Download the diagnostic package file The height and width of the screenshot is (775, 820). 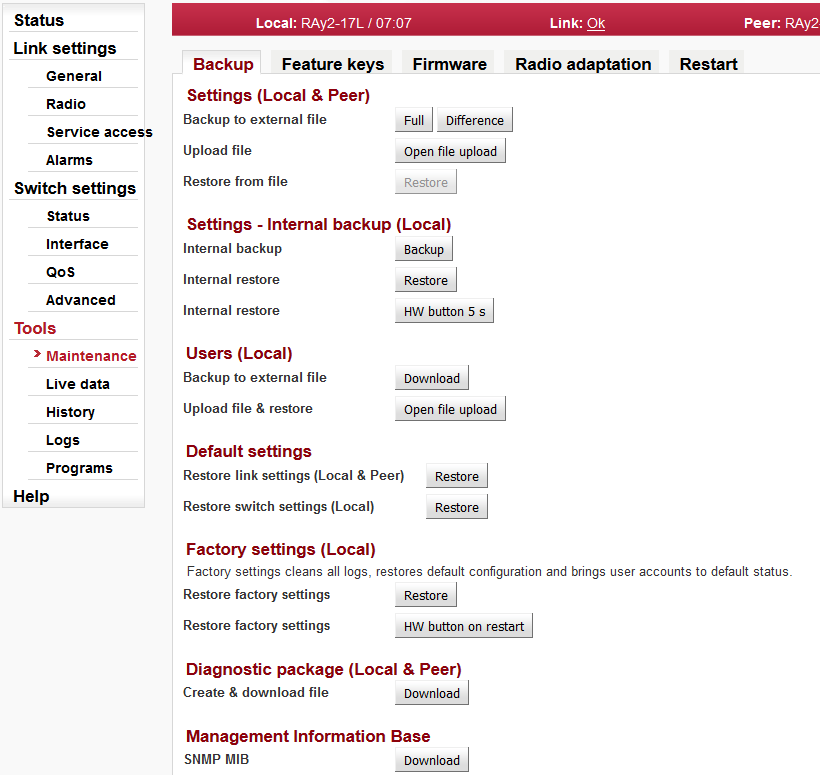[431, 694]
